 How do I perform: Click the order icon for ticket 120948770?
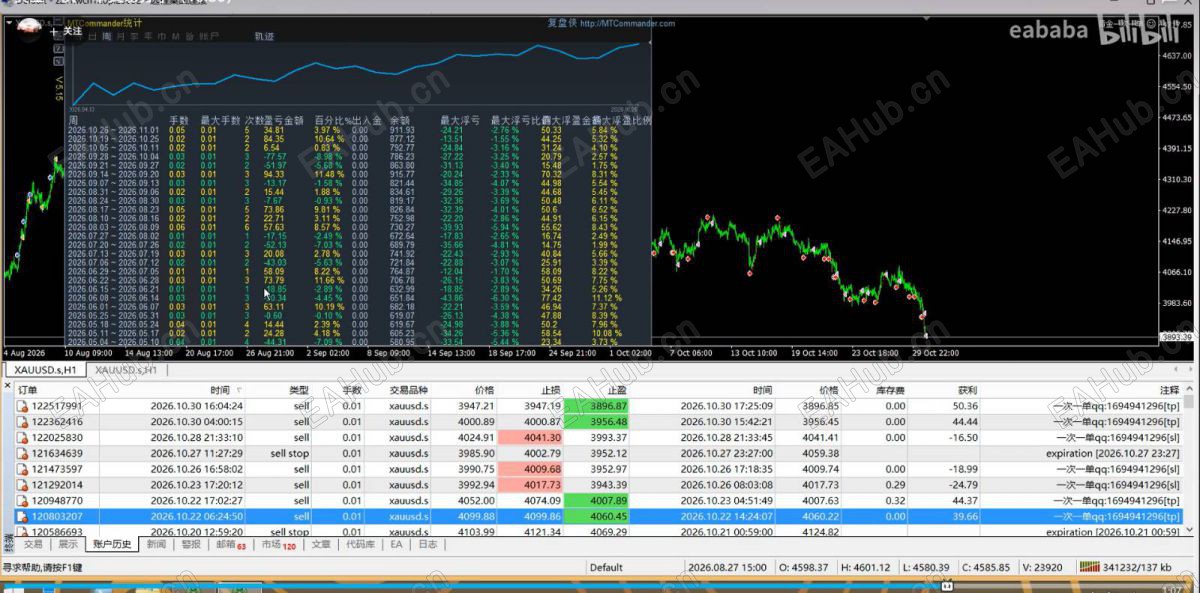coord(22,501)
